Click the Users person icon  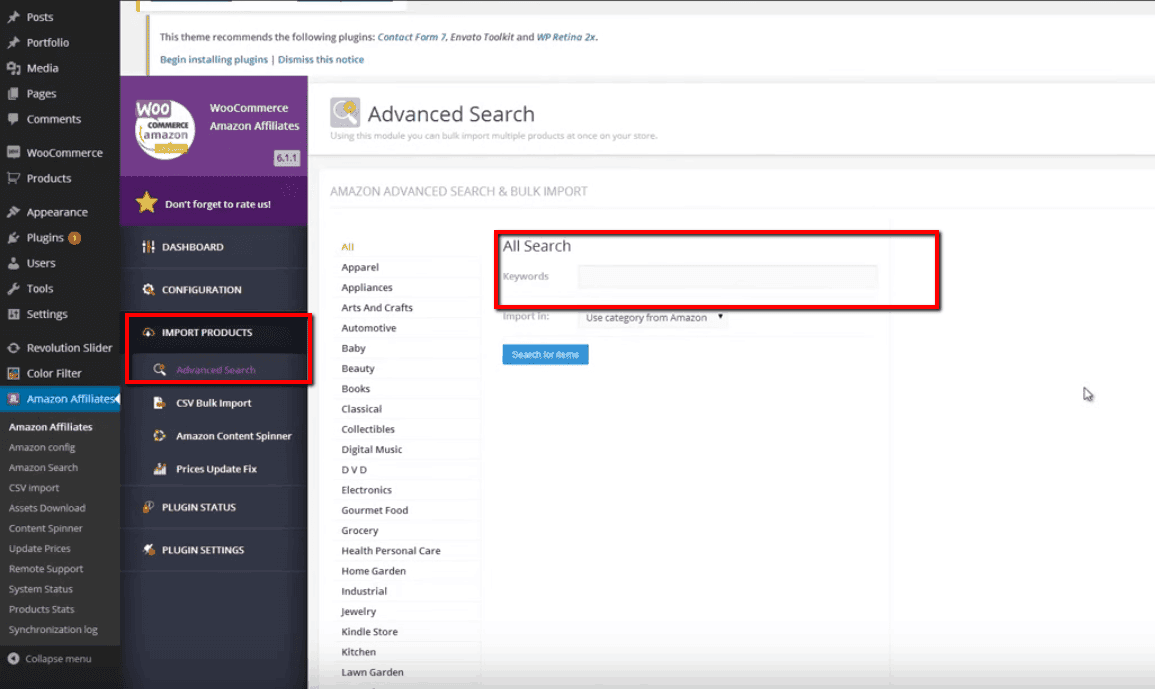coord(13,263)
